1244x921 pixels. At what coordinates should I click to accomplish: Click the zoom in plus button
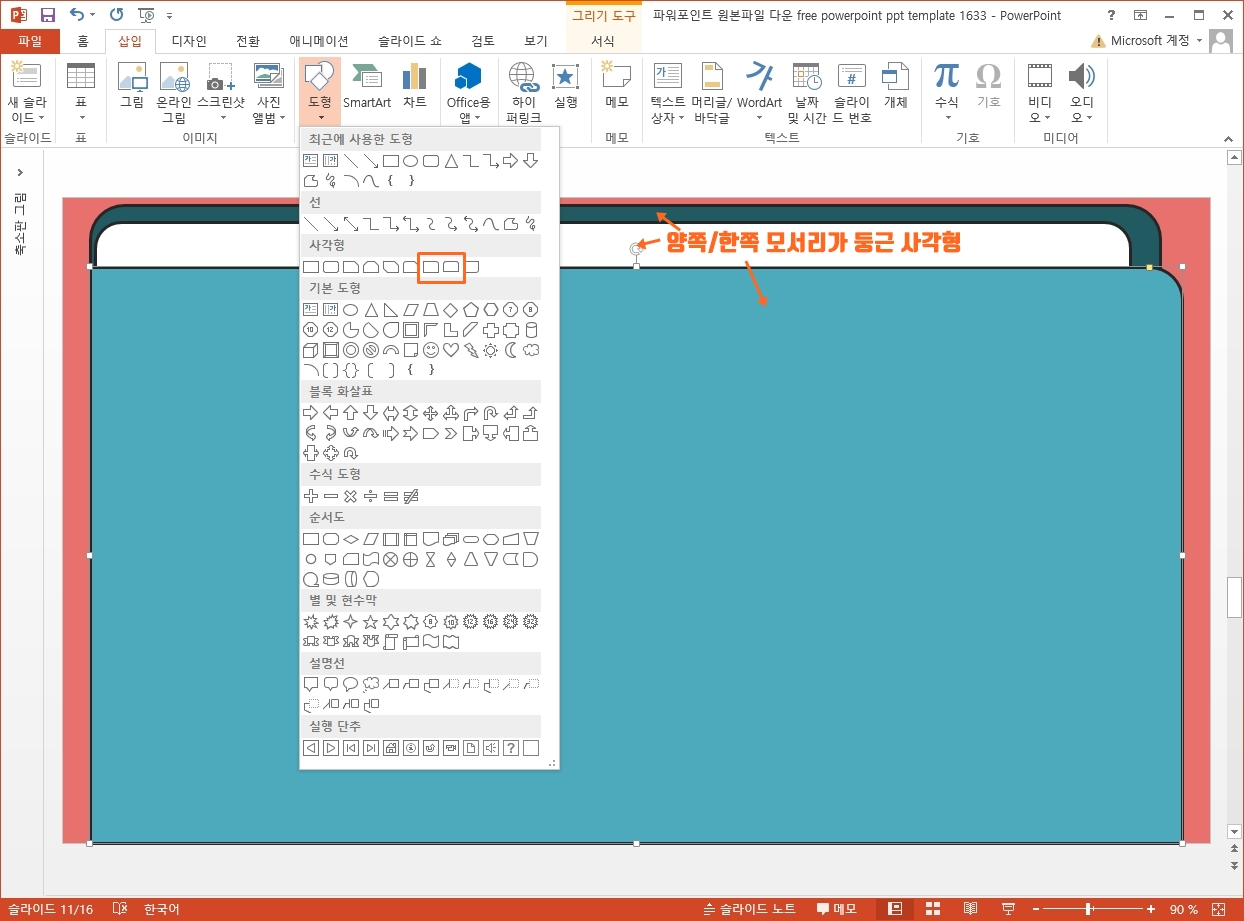pos(1150,909)
